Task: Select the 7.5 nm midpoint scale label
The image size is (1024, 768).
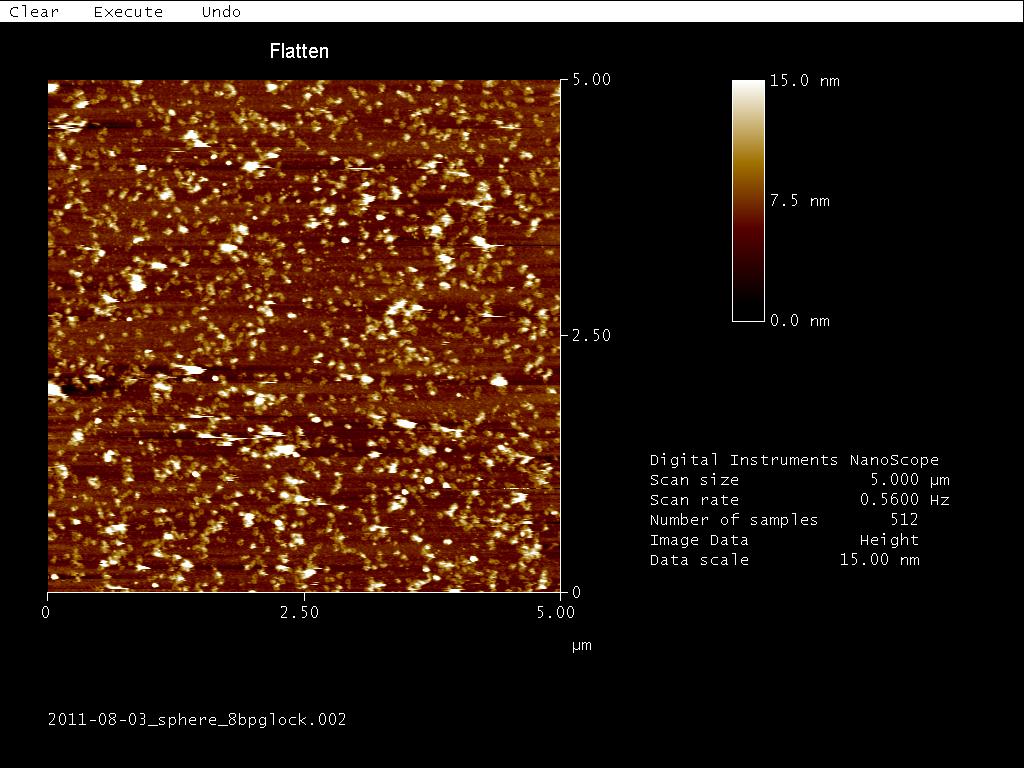Action: (x=799, y=201)
